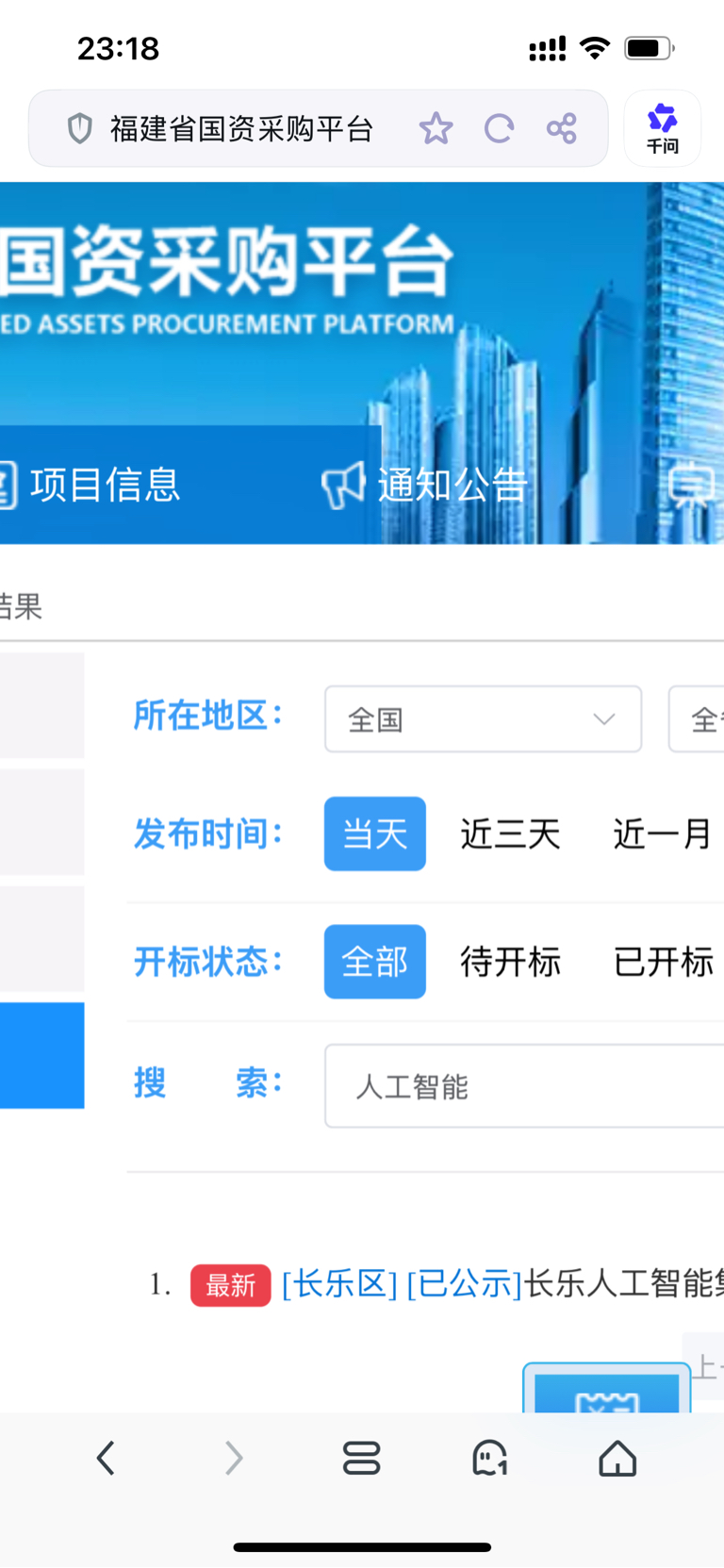This screenshot has height=1568, width=724.
Task: Tap the 发布时间 label
Action: pos(208,834)
